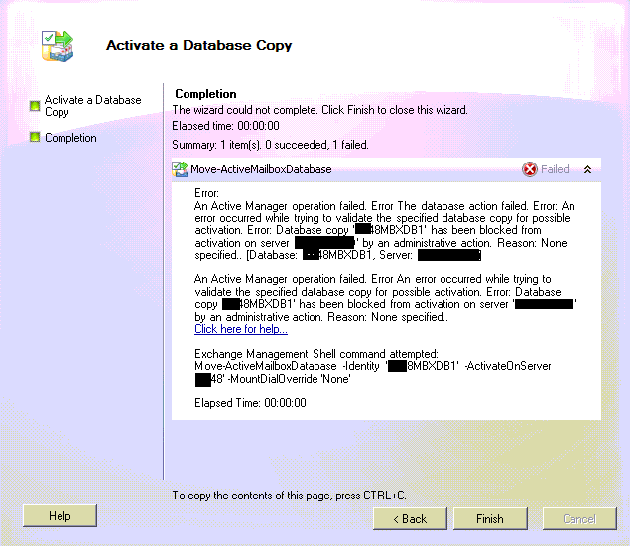
Task: Click the Move-ActiveMailboxDatabase task icon
Action: click(180, 169)
